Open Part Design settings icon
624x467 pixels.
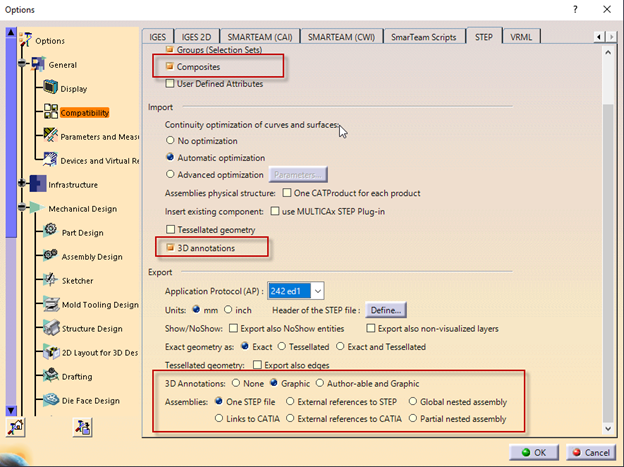(50, 233)
